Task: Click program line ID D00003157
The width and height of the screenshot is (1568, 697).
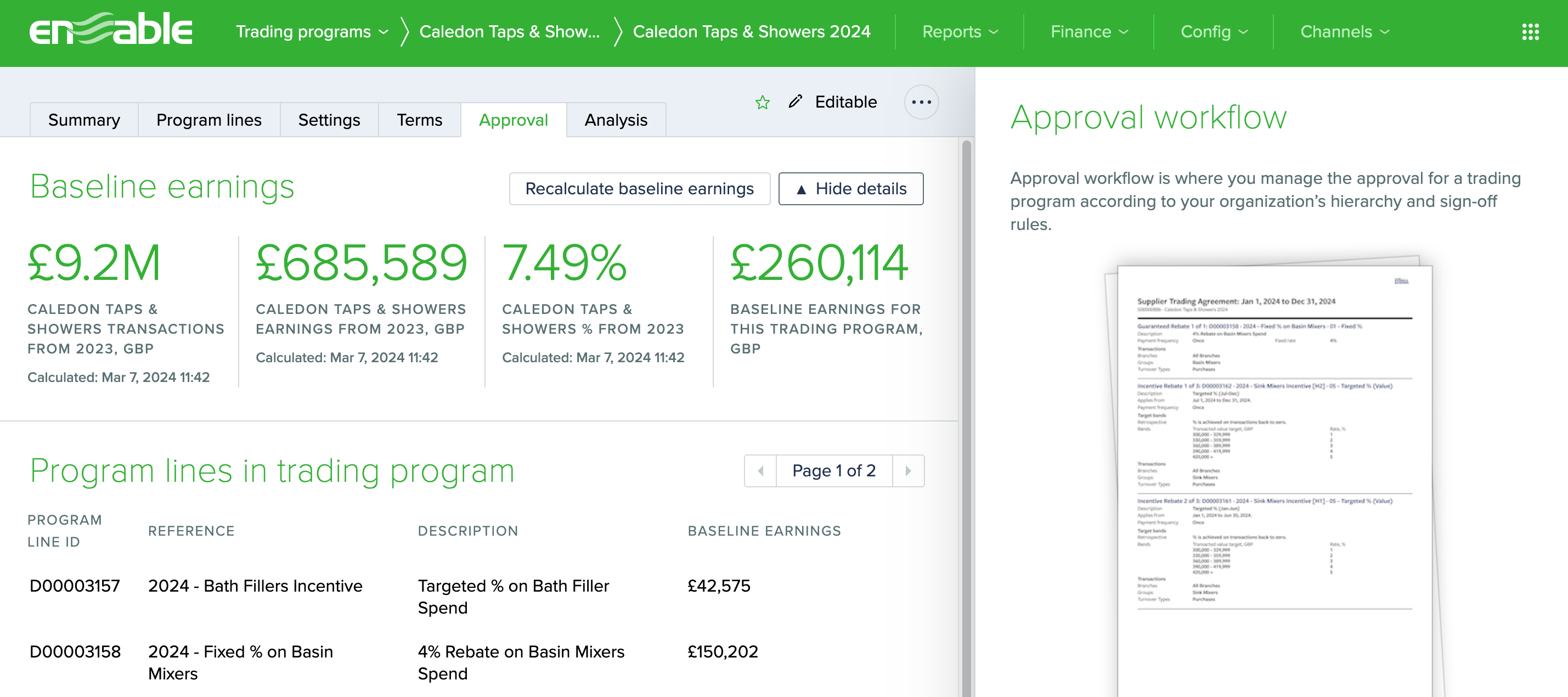Action: tap(74, 586)
